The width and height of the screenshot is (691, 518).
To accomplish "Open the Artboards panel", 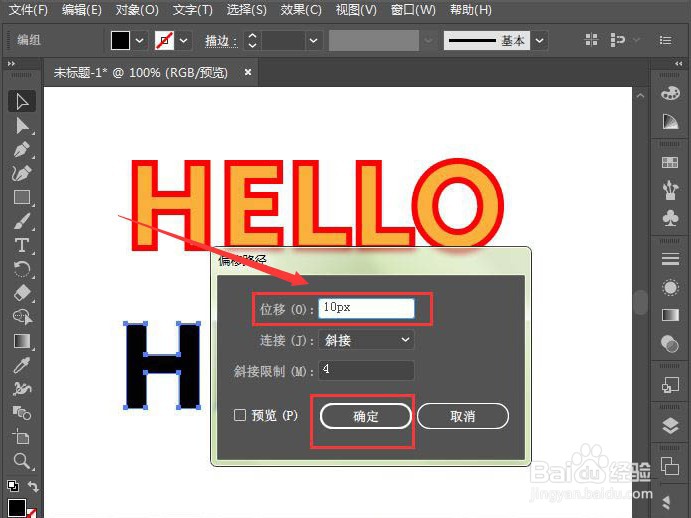I will [670, 466].
